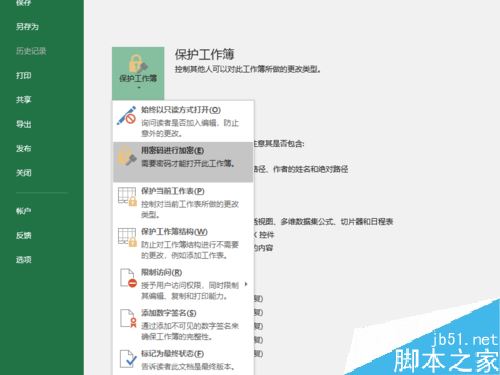500x375 pixels.
Task: Select 始终以只读方式打开(O) option
Action: [x=183, y=121]
